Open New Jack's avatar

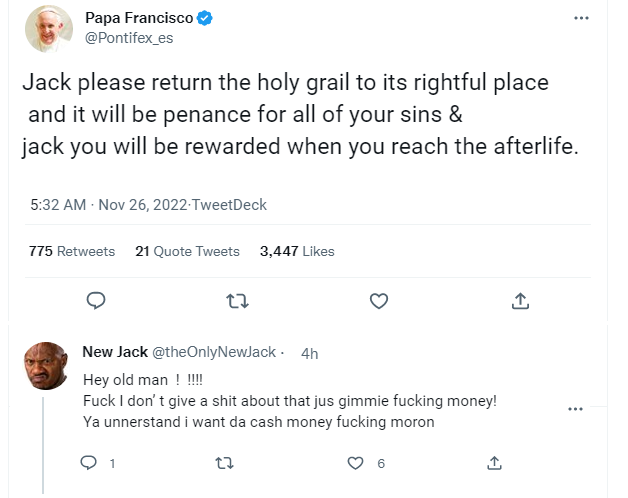pyautogui.click(x=45, y=367)
